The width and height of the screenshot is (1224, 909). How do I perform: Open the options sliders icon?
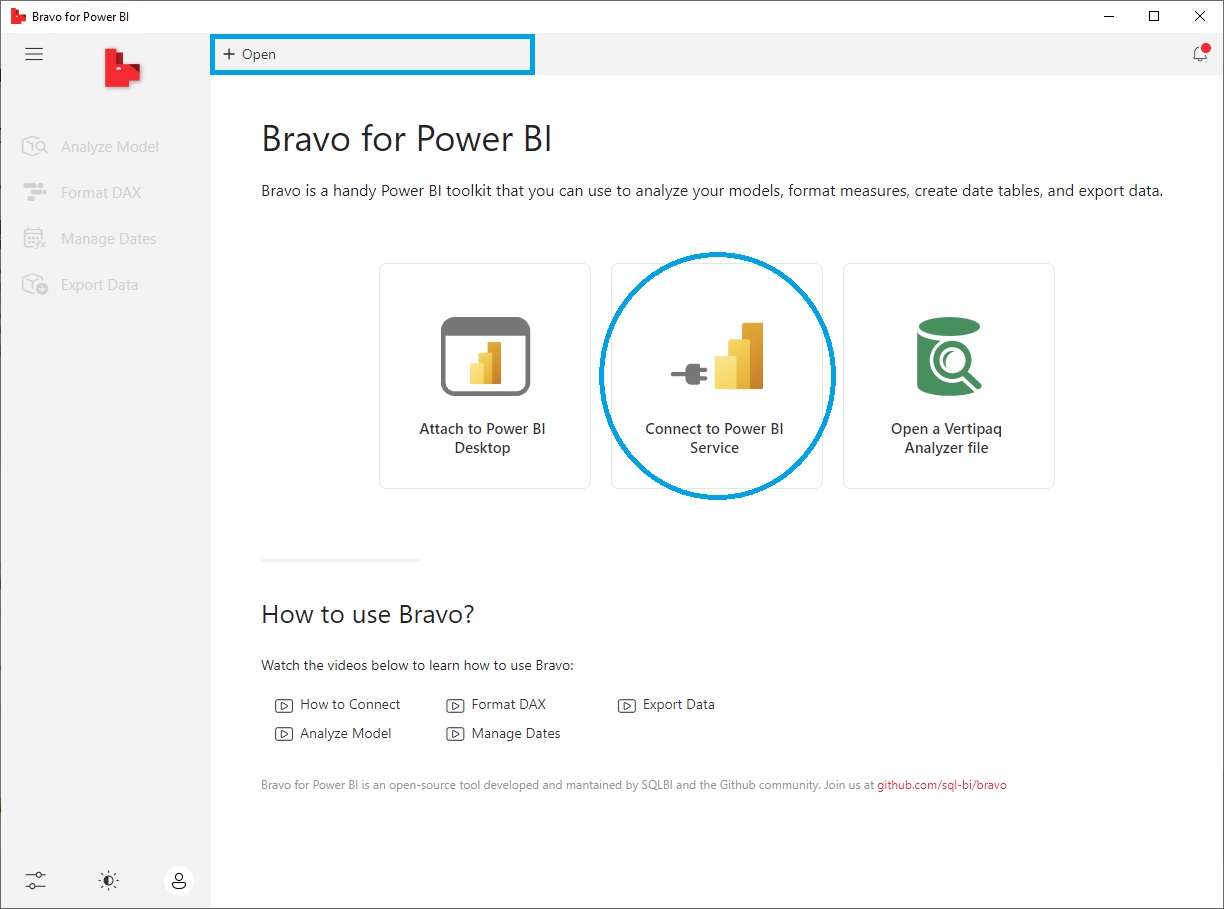pyautogui.click(x=35, y=880)
